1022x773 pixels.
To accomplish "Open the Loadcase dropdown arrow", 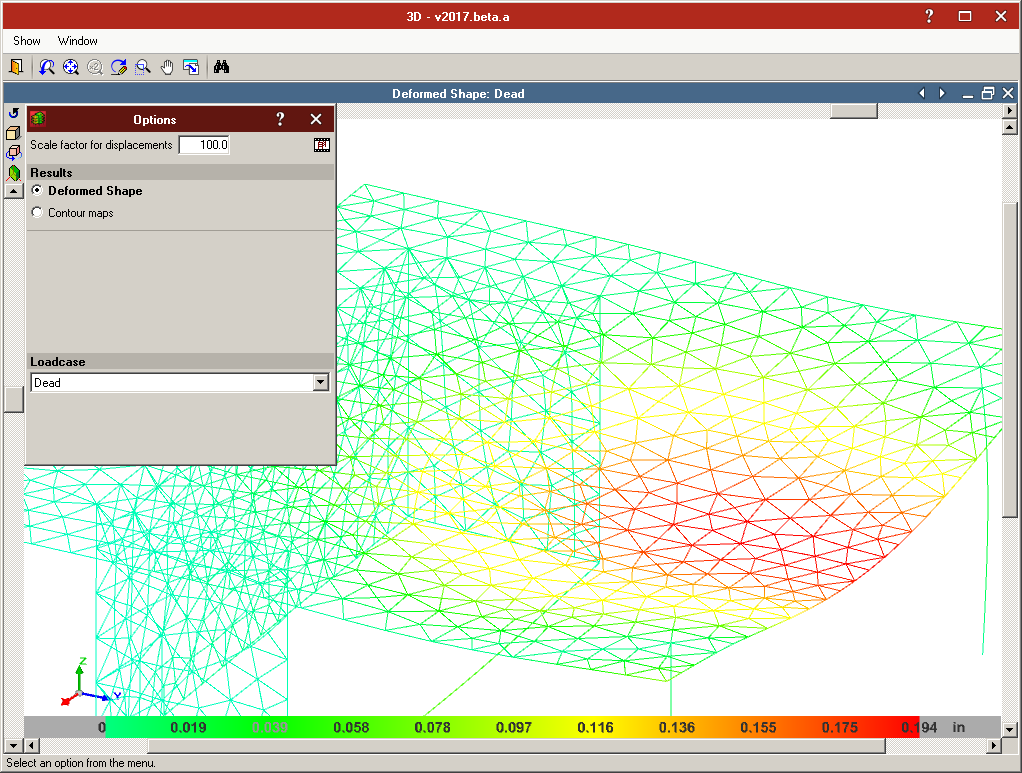I will (321, 383).
